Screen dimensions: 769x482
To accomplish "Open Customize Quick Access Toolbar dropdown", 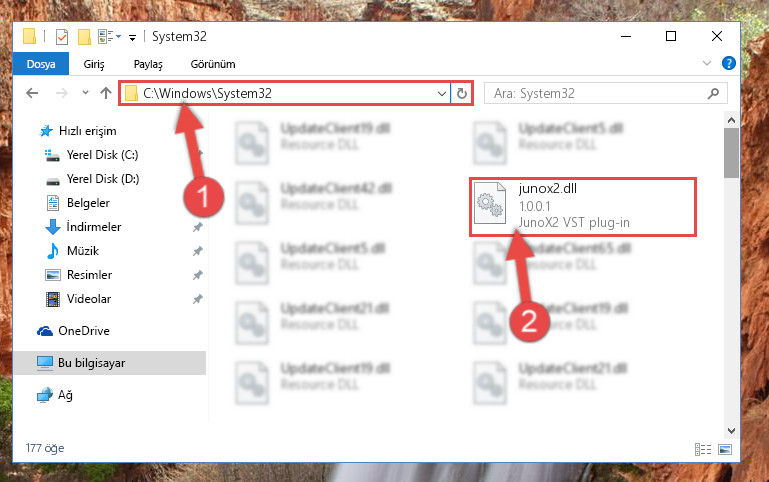I will (x=132, y=38).
